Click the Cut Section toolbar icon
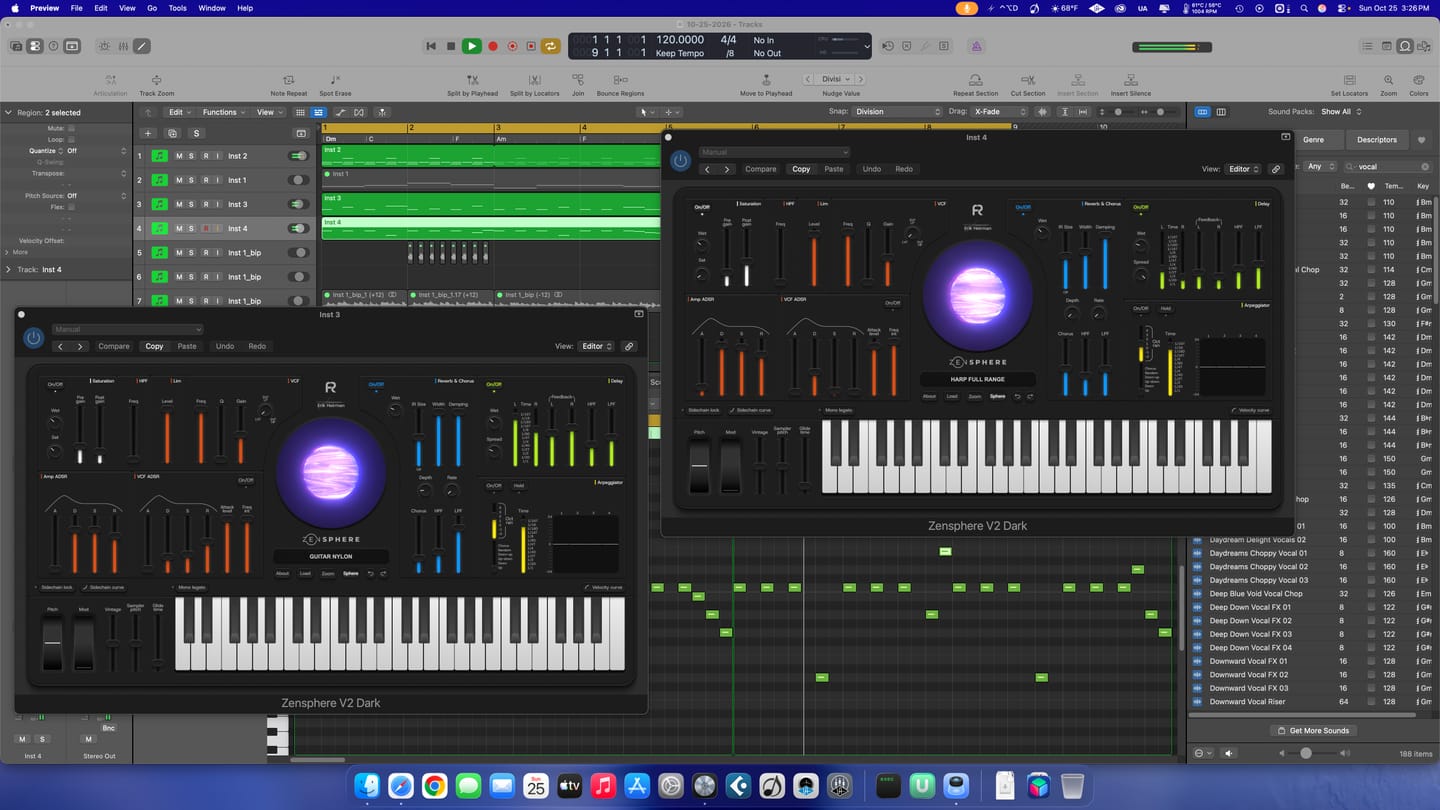Screen dimensions: 1440x810 click(x=1027, y=85)
